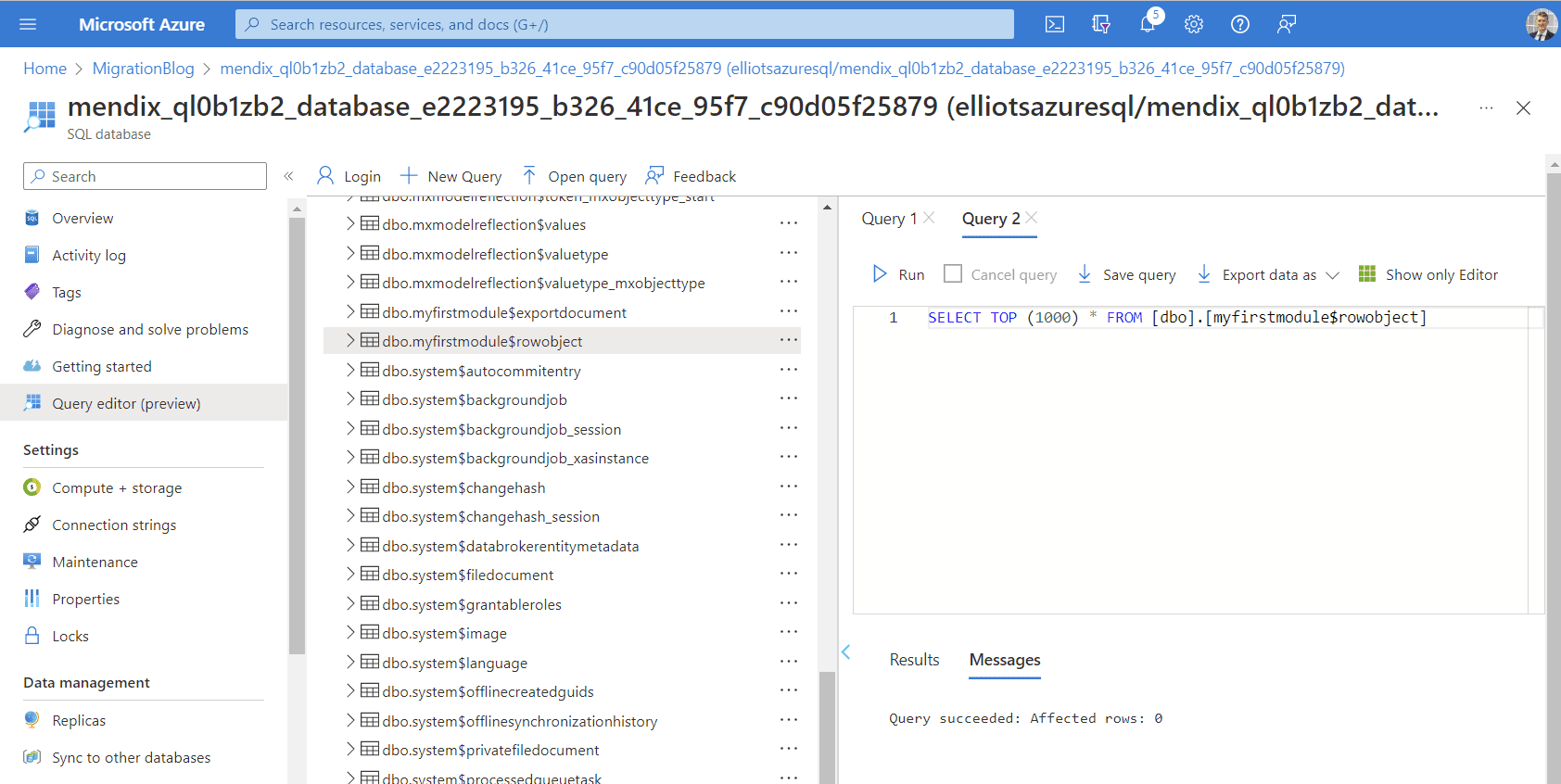Screen dimensions: 1561x784
Task: Click the global search resources field
Action: (625, 24)
